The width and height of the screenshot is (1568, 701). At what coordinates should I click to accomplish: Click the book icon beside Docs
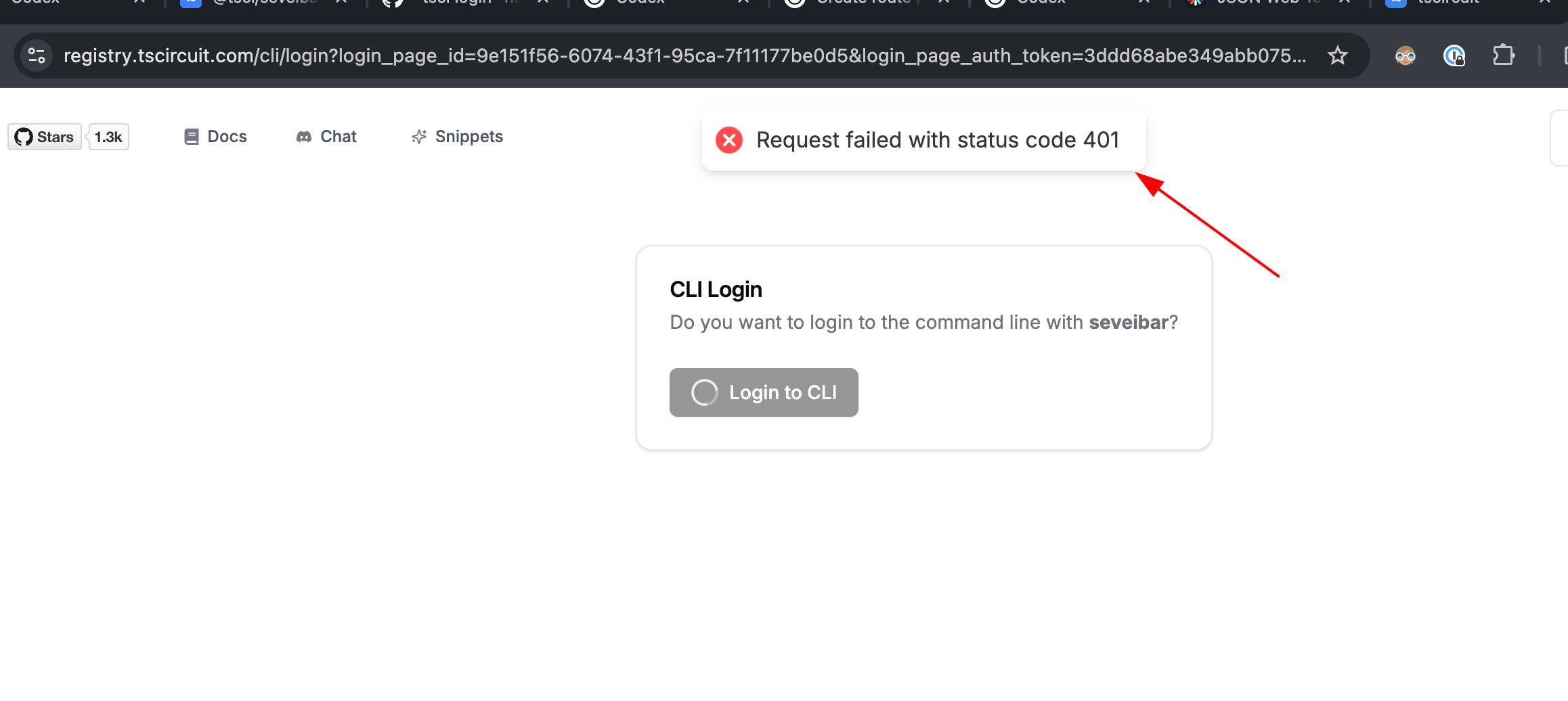[192, 137]
